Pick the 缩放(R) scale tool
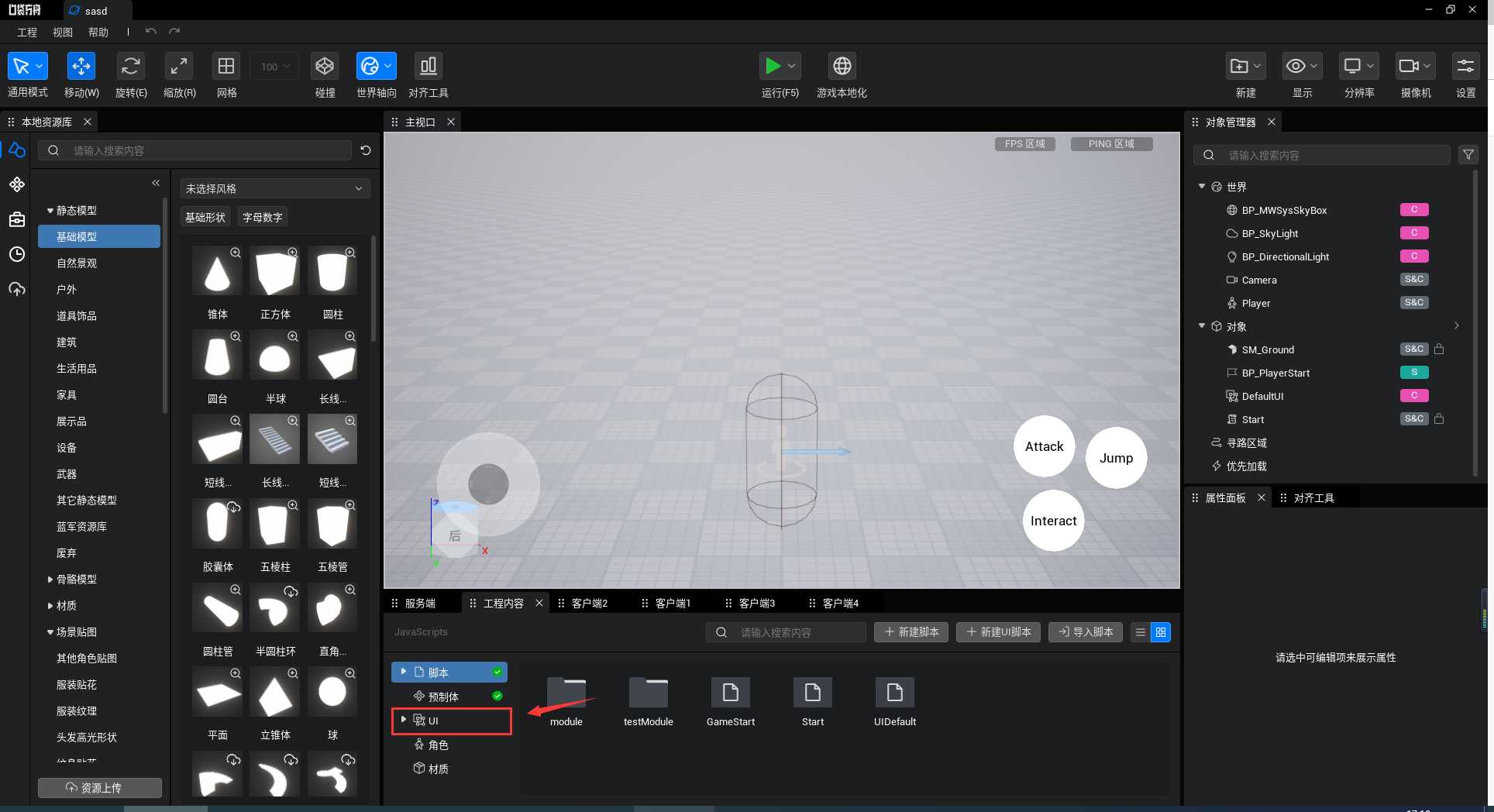 pos(179,67)
